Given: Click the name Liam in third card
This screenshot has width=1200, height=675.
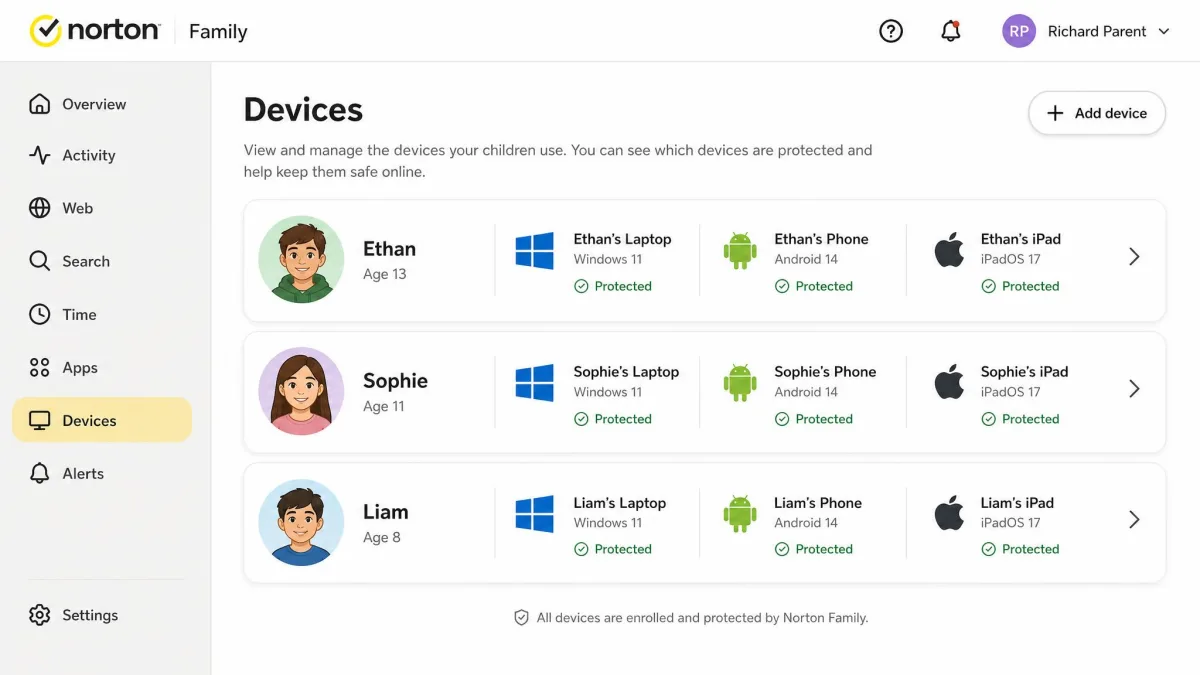Looking at the screenshot, I should click(385, 512).
